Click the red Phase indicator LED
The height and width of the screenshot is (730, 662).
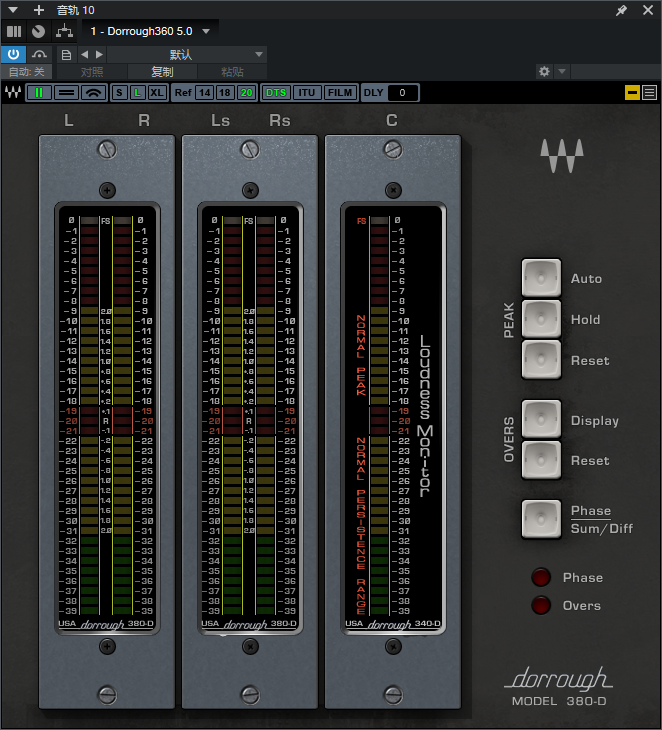[x=541, y=577]
